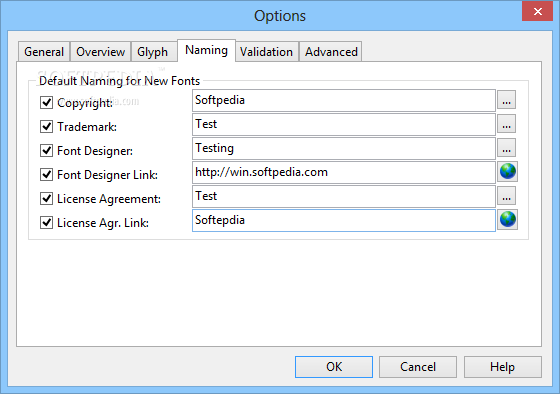Image resolution: width=560 pixels, height=394 pixels.
Task: Focus the Font Designer Link URL field
Action: coord(344,172)
